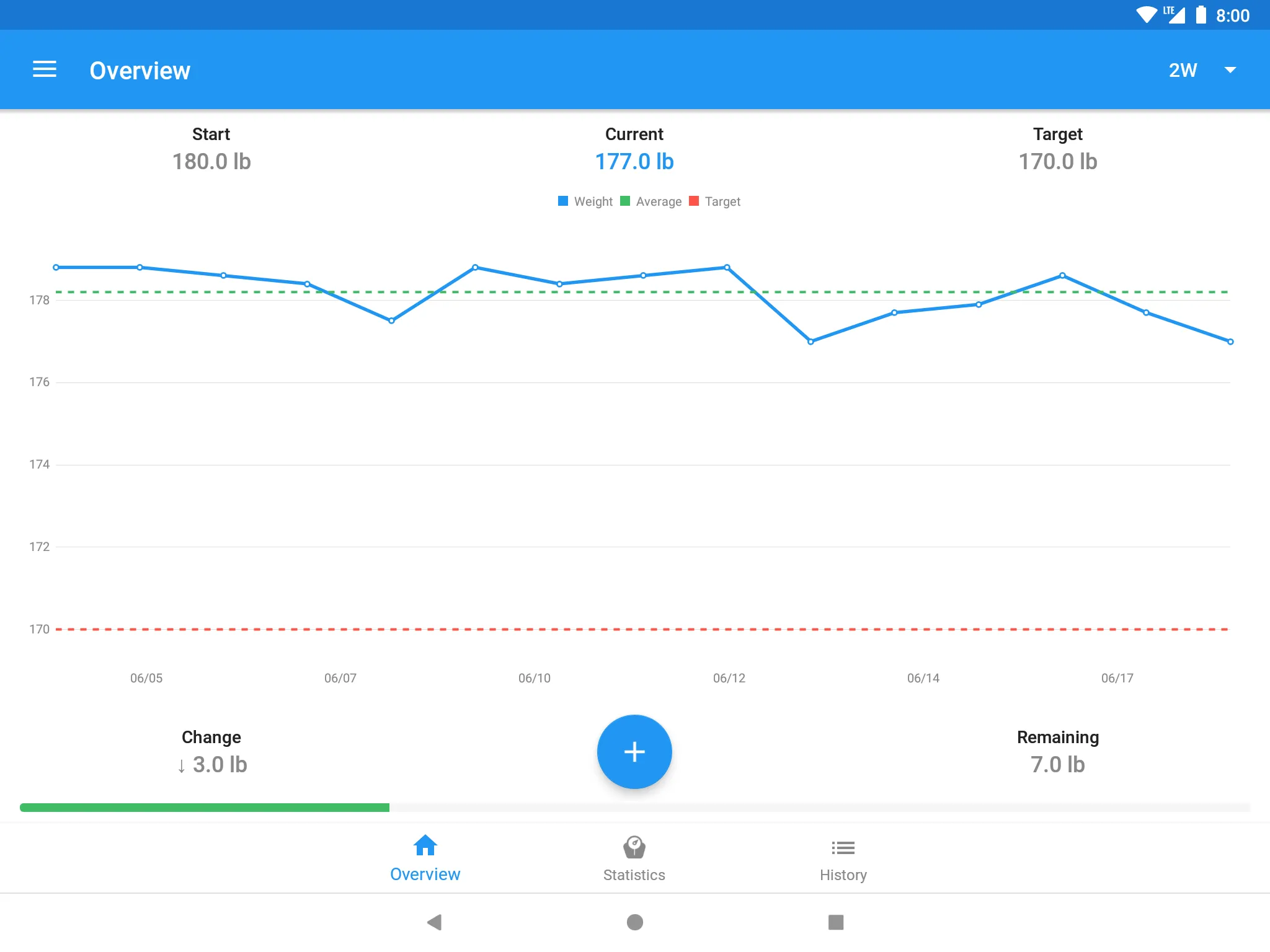1270x952 pixels.
Task: Open the Statistics tab
Action: (634, 858)
